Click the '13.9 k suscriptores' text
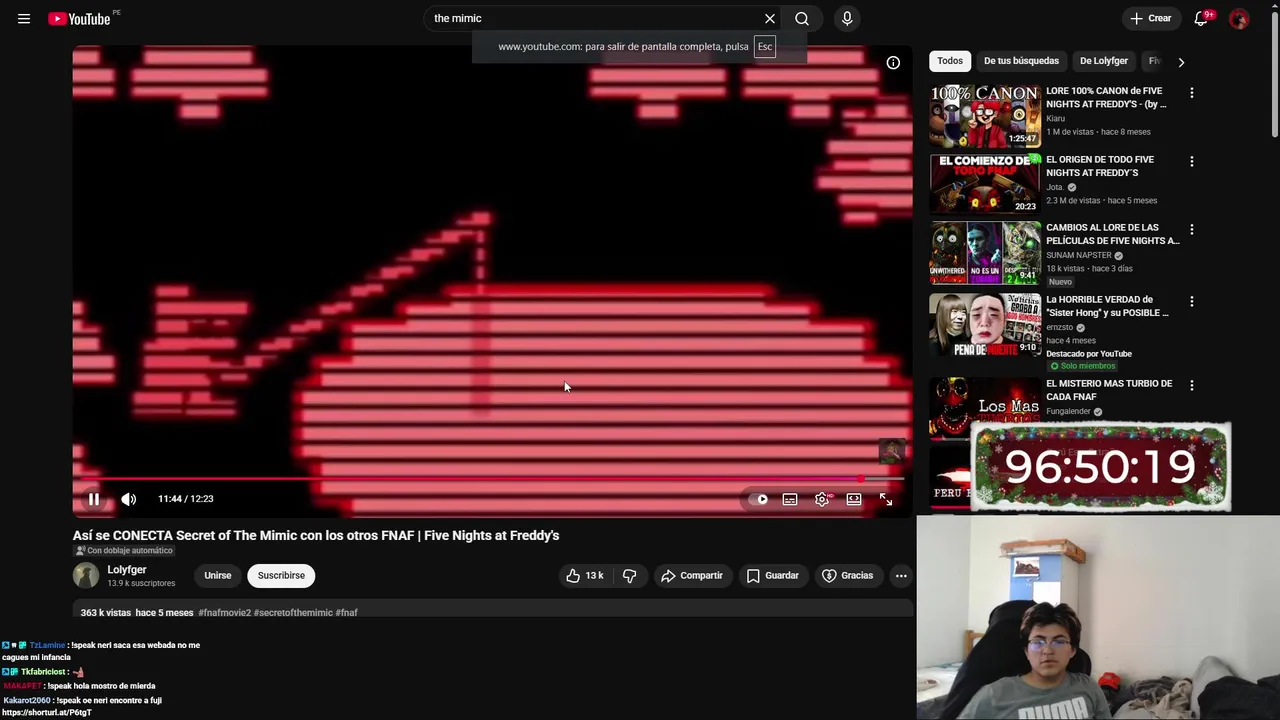Image resolution: width=1280 pixels, height=720 pixels. (141, 584)
